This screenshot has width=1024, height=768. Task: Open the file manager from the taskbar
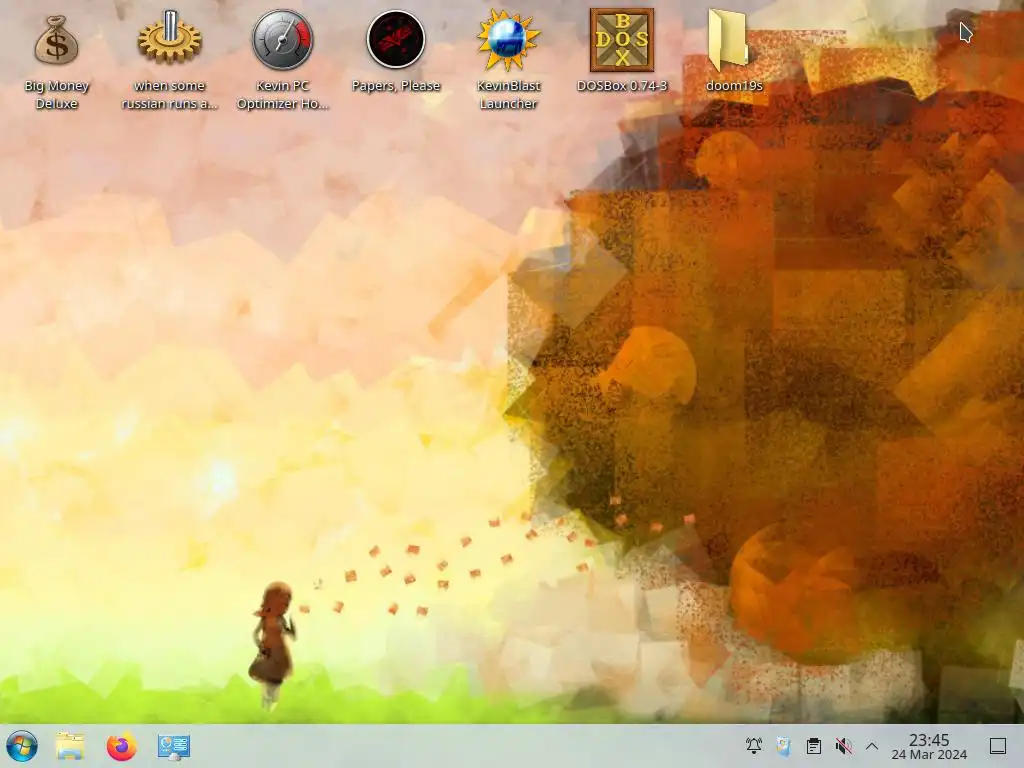pos(70,746)
